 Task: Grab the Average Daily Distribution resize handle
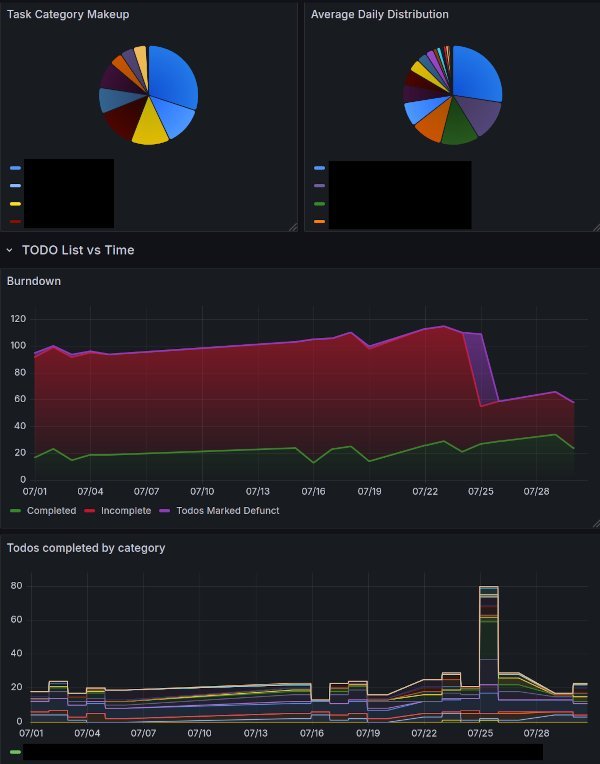593,227
